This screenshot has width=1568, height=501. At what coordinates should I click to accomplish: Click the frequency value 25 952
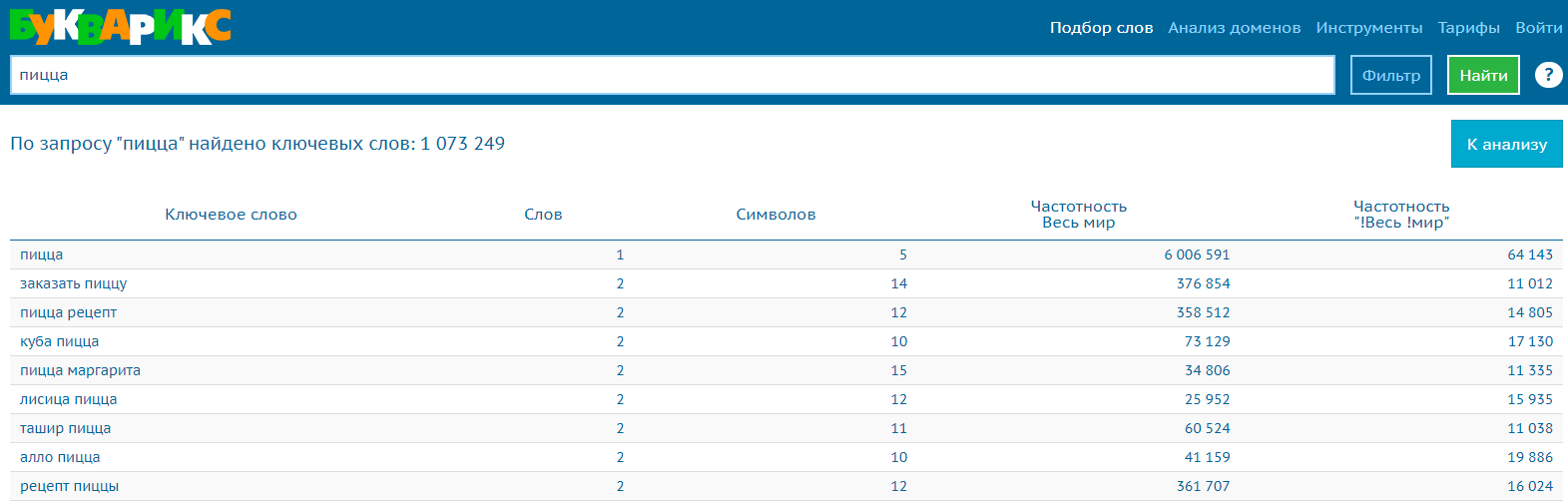(x=1207, y=399)
